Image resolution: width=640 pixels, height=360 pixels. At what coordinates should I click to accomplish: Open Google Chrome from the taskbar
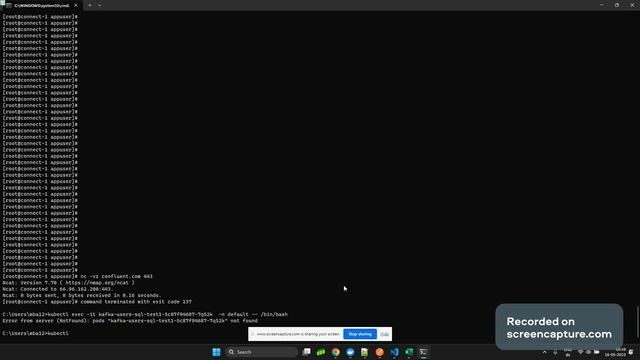pos(336,352)
